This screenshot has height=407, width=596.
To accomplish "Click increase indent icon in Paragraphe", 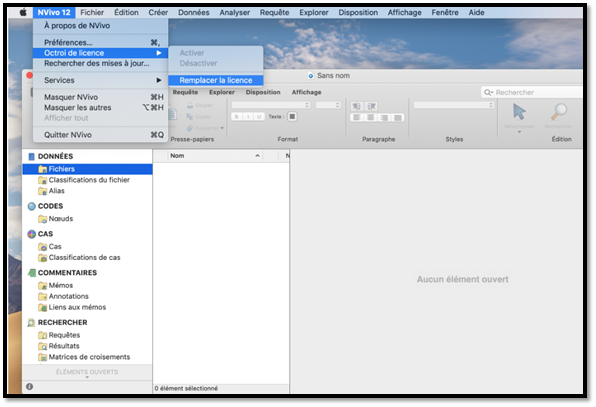I will pos(371,106).
